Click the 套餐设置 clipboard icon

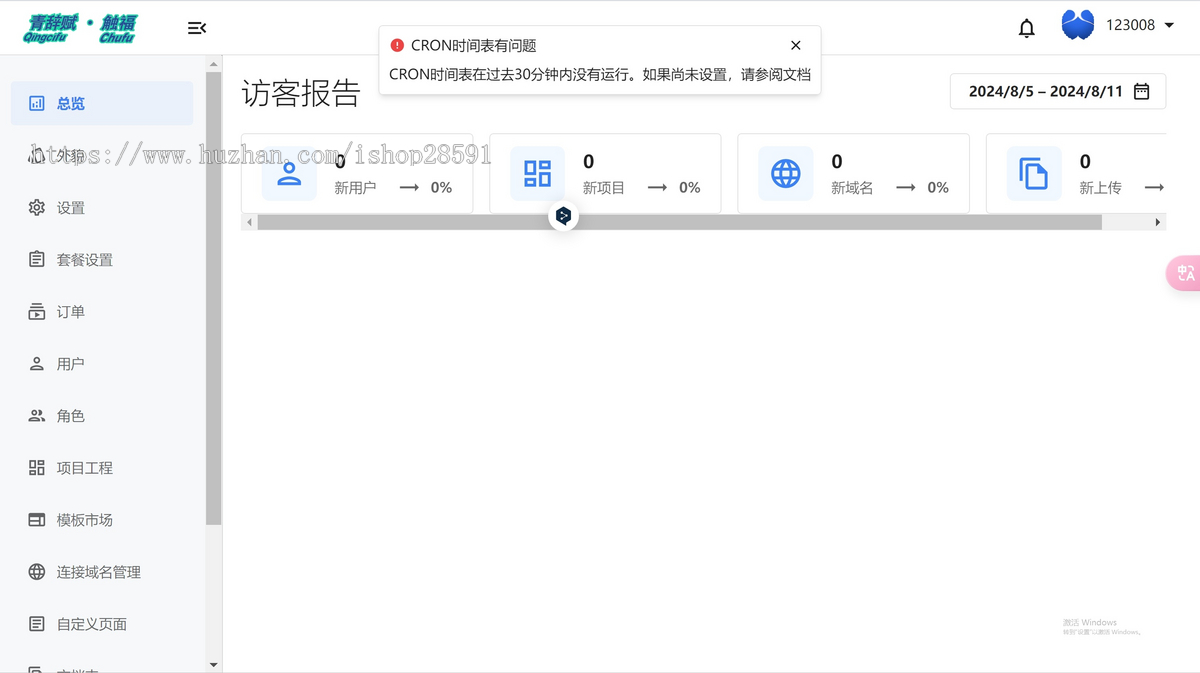[x=37, y=259]
